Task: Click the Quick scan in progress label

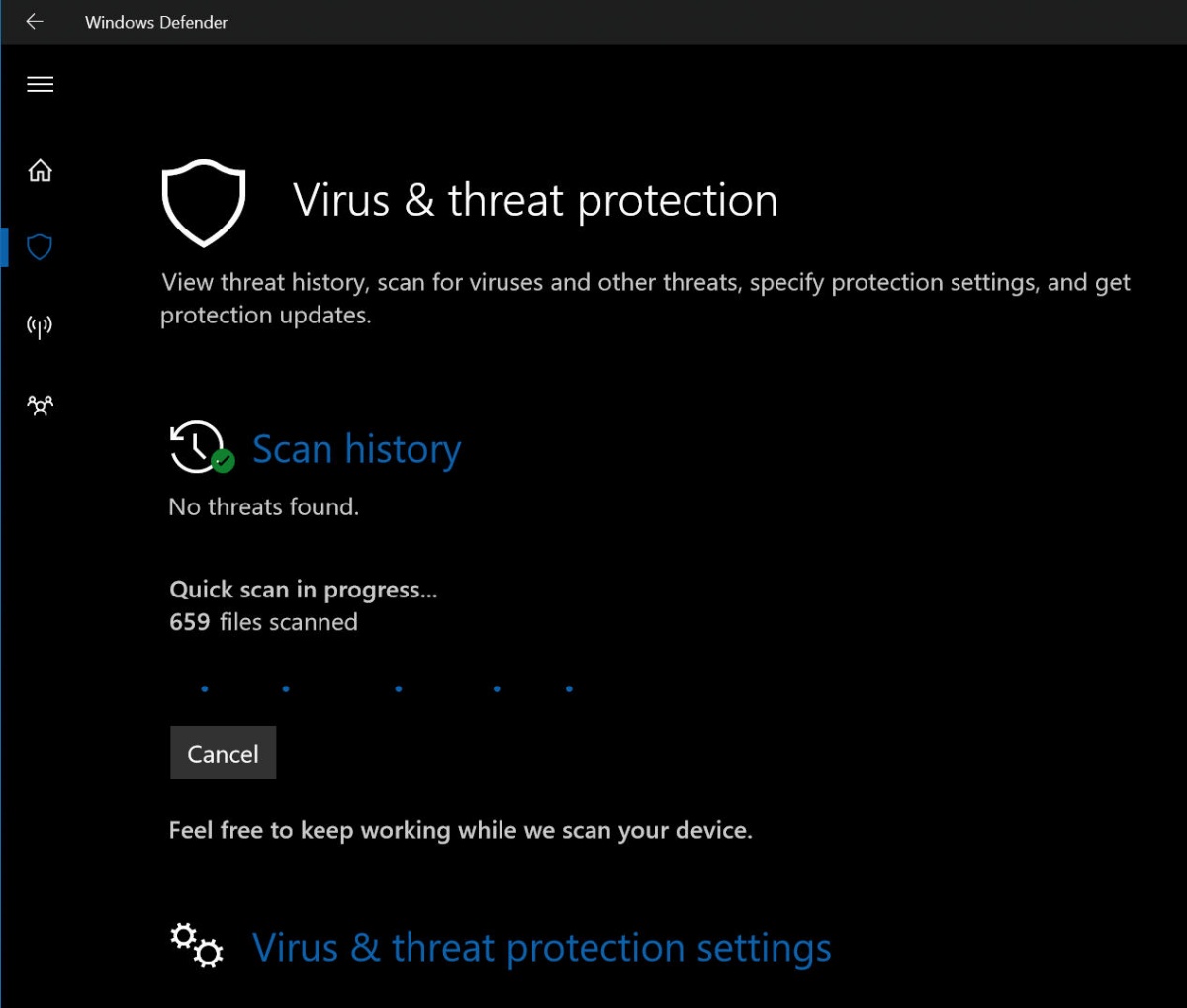Action: point(304,590)
